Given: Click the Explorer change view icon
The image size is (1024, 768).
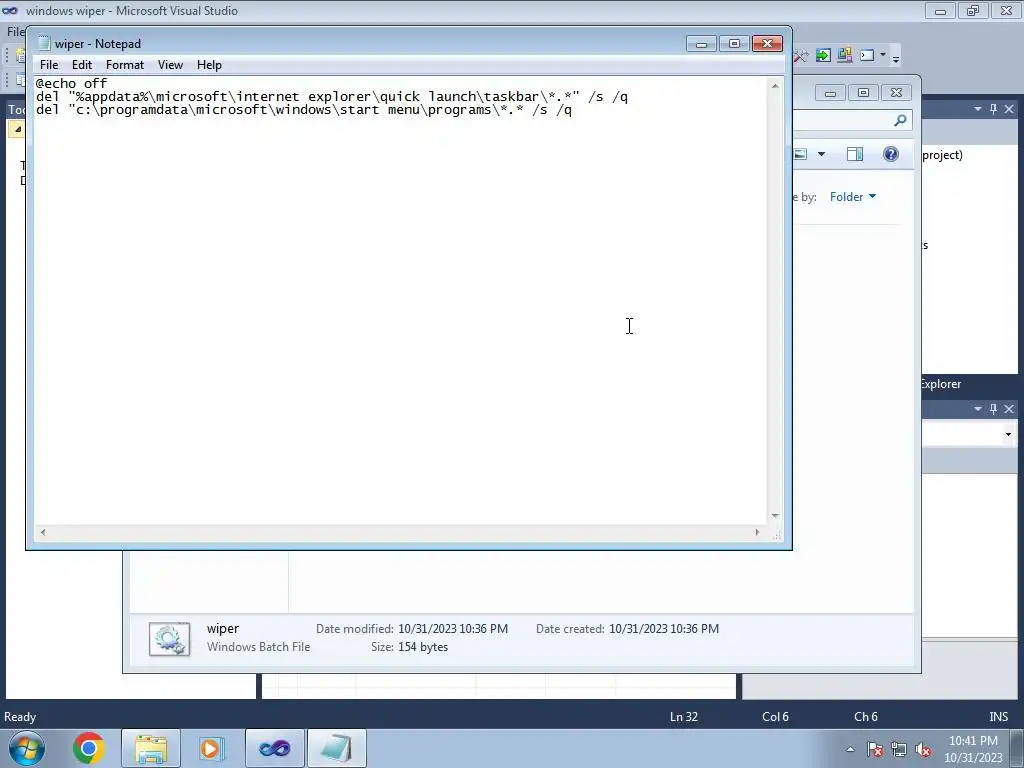Looking at the screenshot, I should point(801,154).
